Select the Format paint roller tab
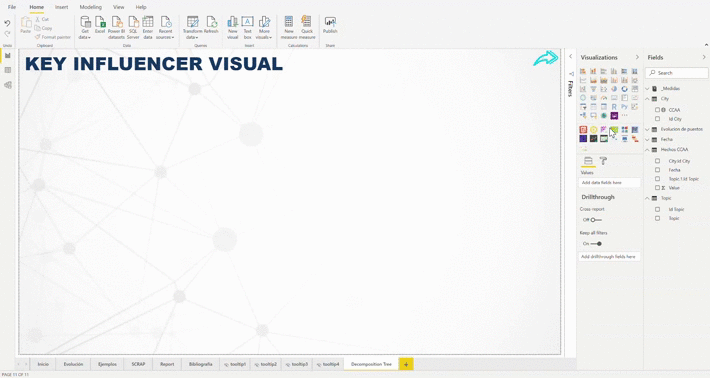The image size is (710, 378). [x=603, y=161]
